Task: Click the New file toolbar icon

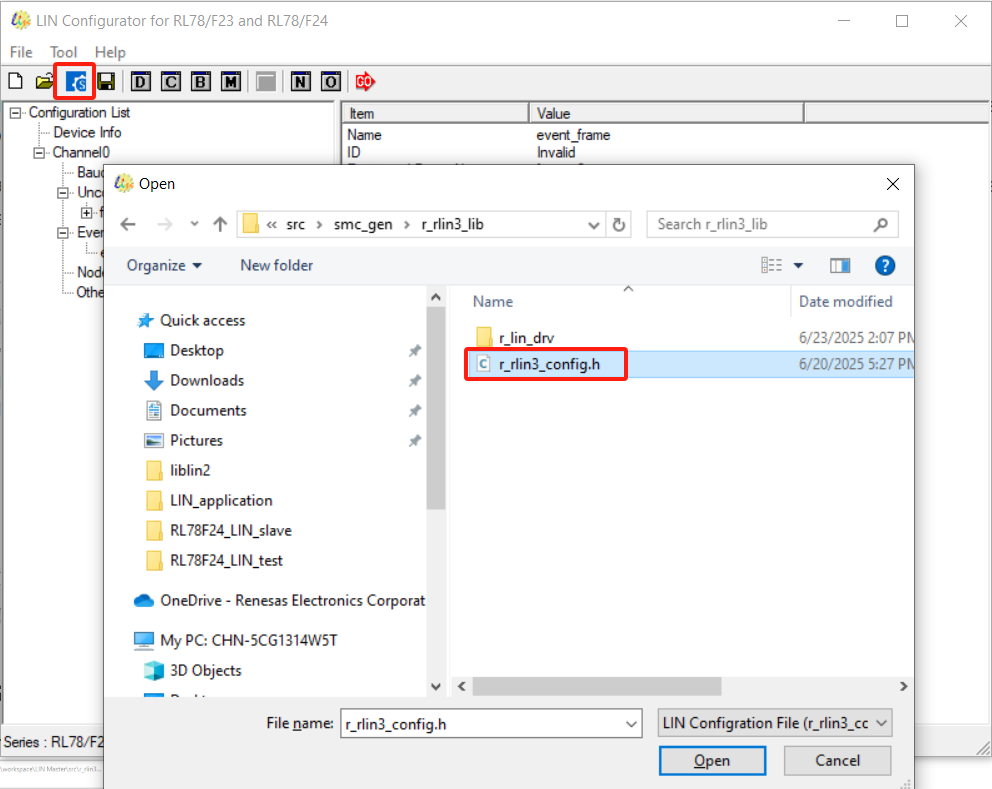Action: (x=15, y=82)
